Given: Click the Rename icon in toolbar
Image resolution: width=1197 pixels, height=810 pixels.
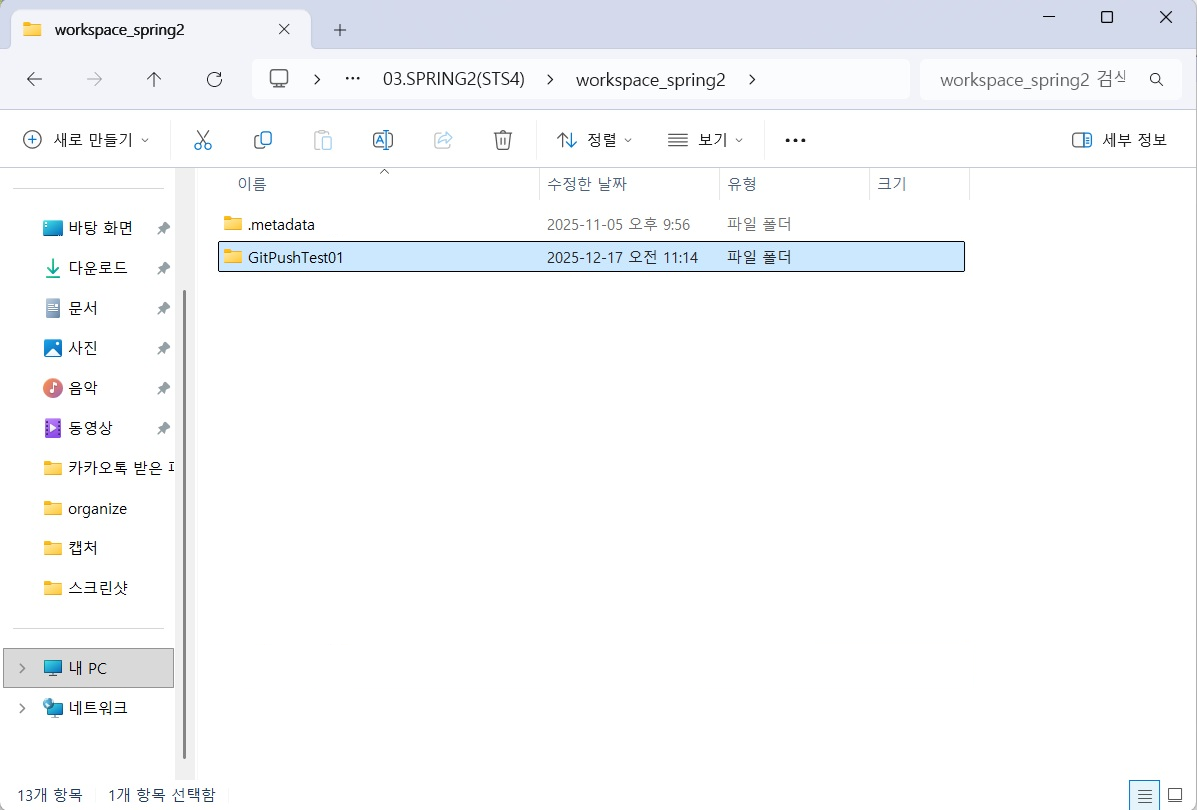Looking at the screenshot, I should pos(382,140).
